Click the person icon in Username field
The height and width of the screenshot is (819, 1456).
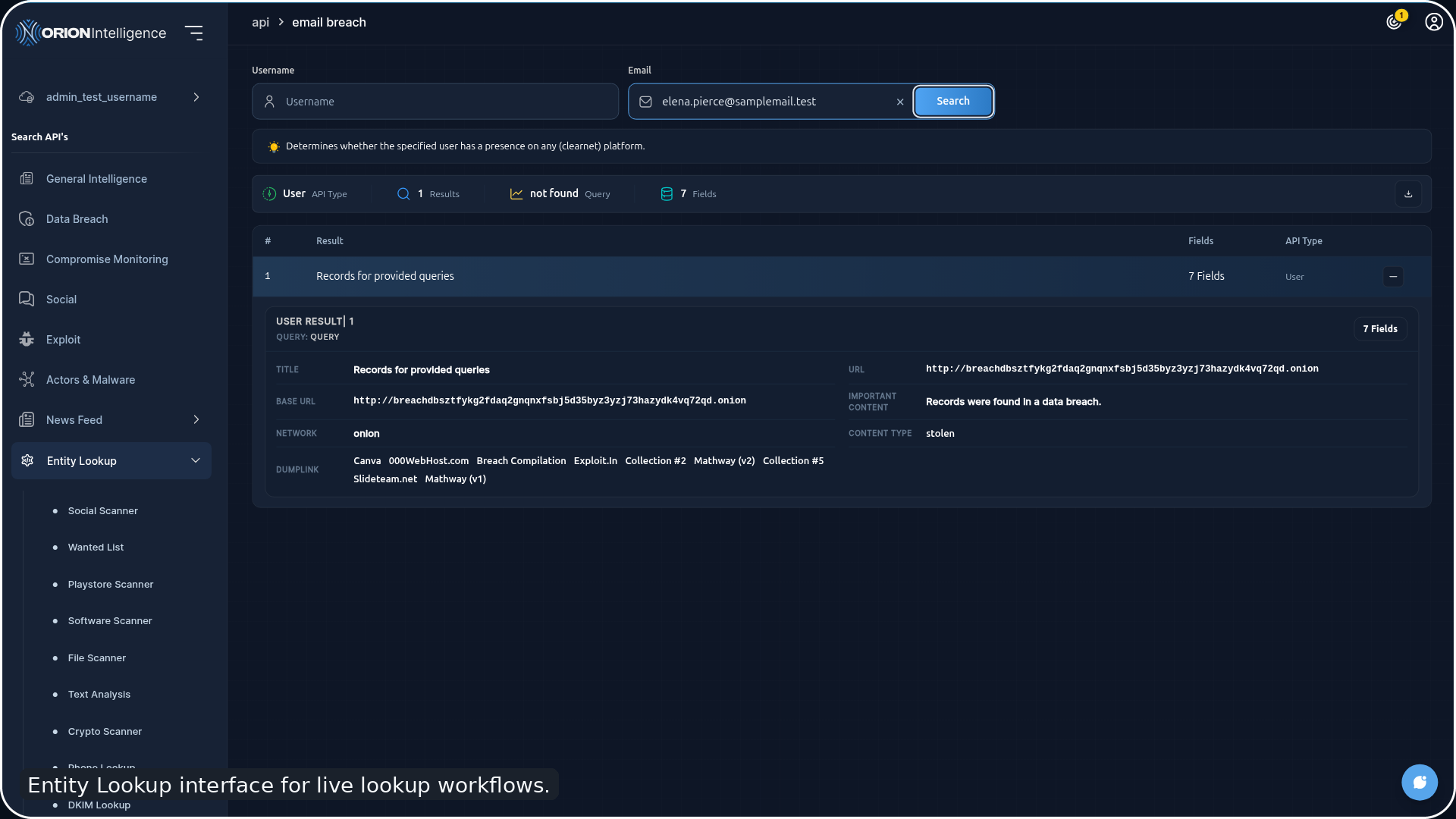pos(269,102)
